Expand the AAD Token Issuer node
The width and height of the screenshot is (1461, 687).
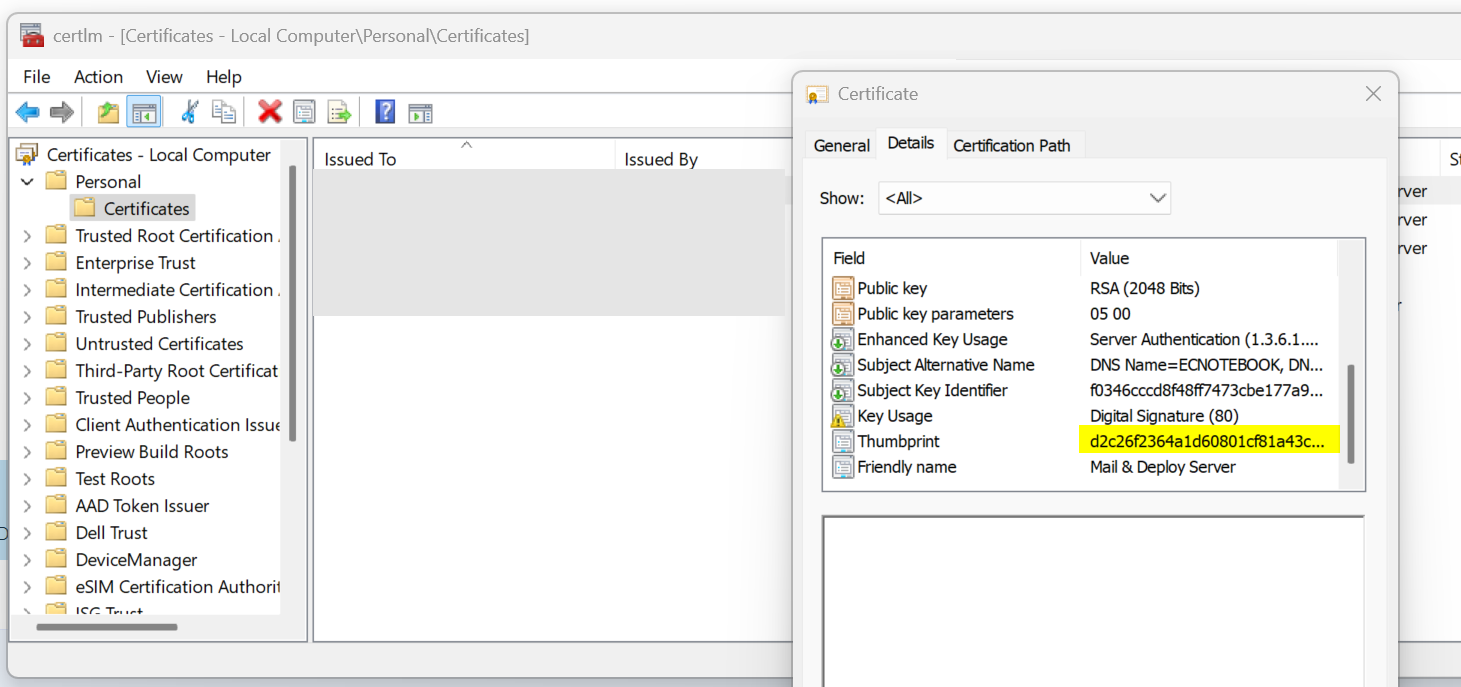(x=27, y=506)
